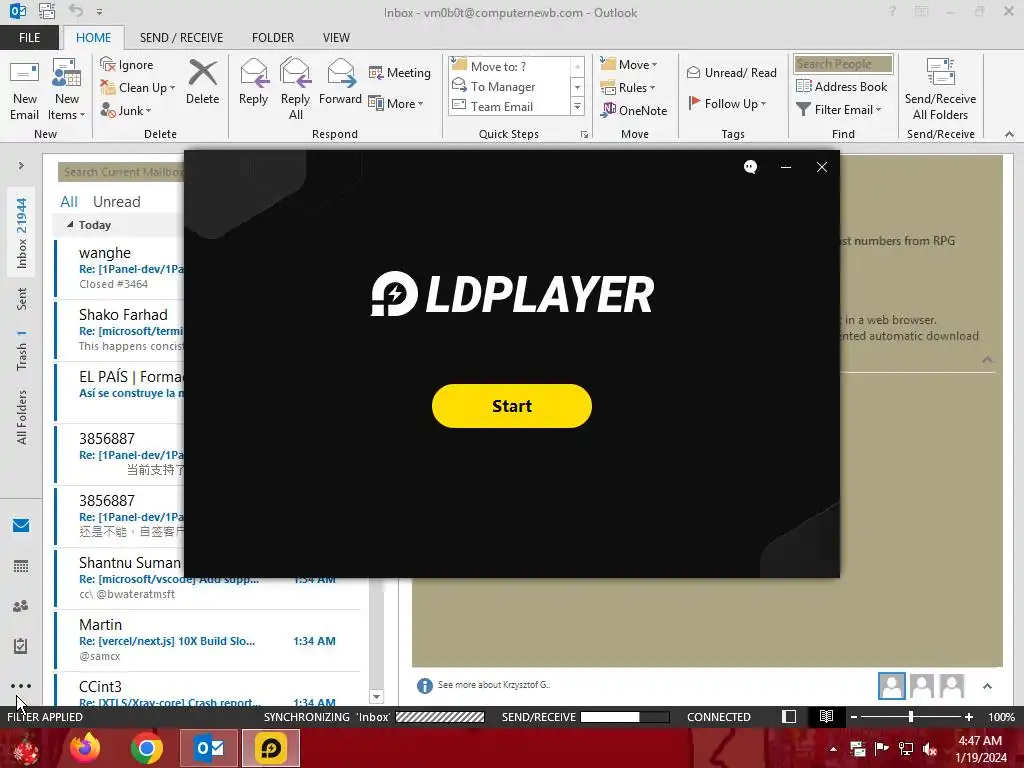
Task: Open the New Items menu
Action: [67, 90]
